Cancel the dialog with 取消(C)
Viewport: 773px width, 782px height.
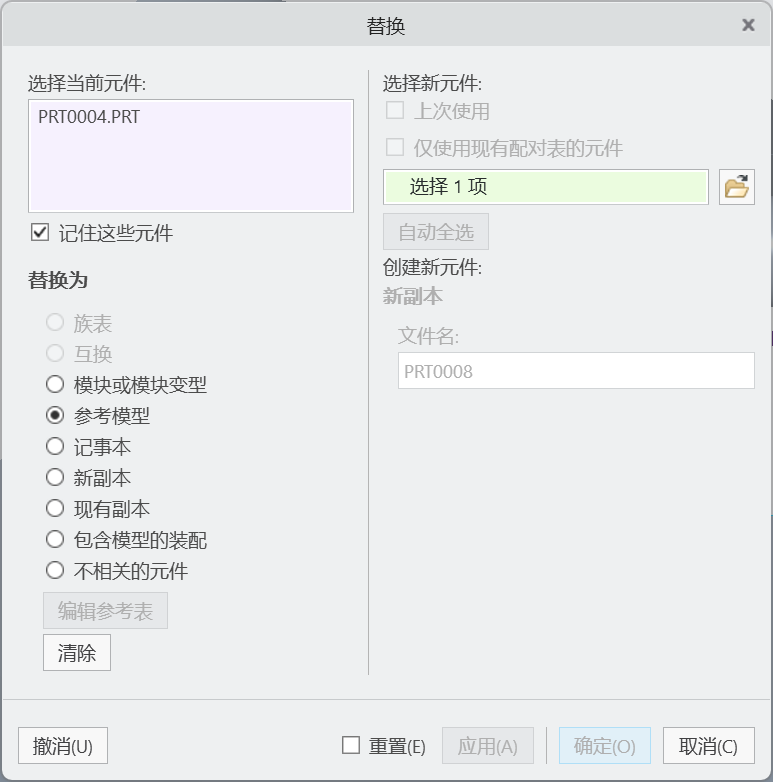click(709, 746)
